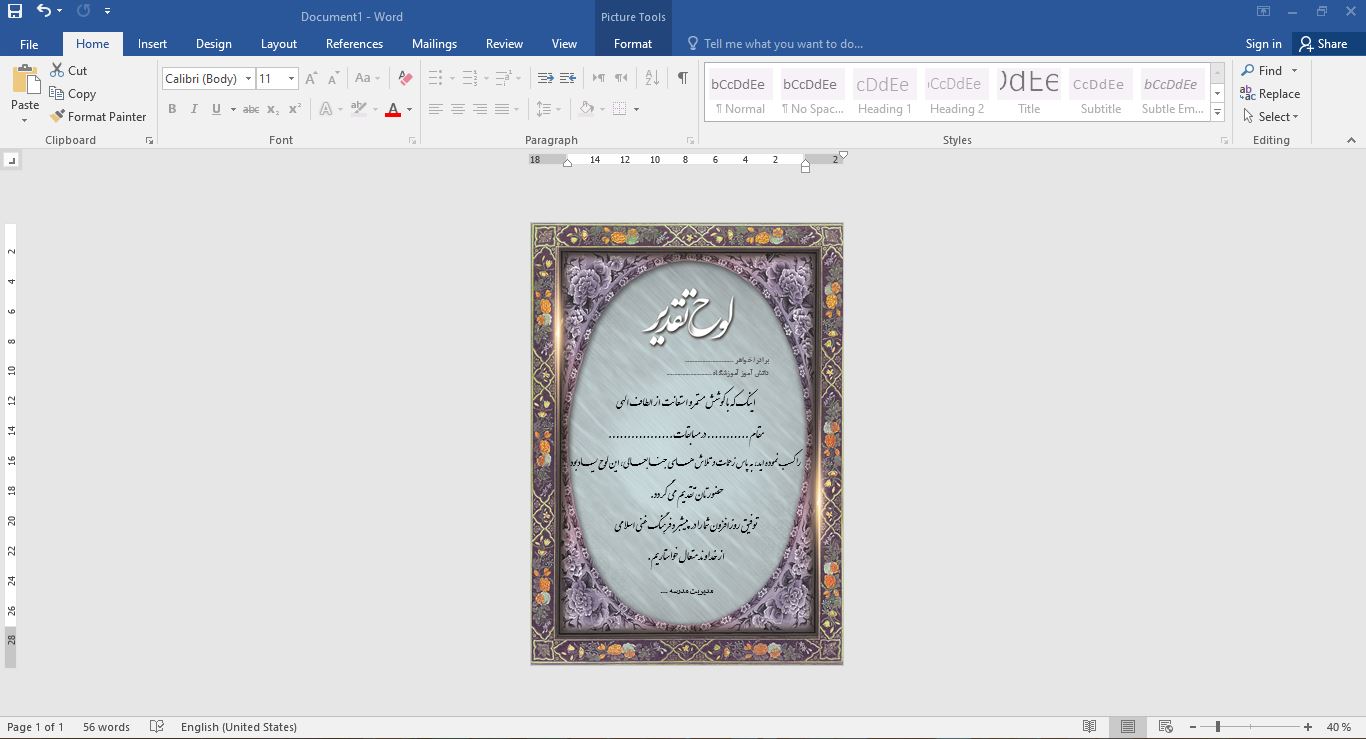The height and width of the screenshot is (739, 1366).
Task: Toggle Underline formatting
Action: [x=216, y=109]
